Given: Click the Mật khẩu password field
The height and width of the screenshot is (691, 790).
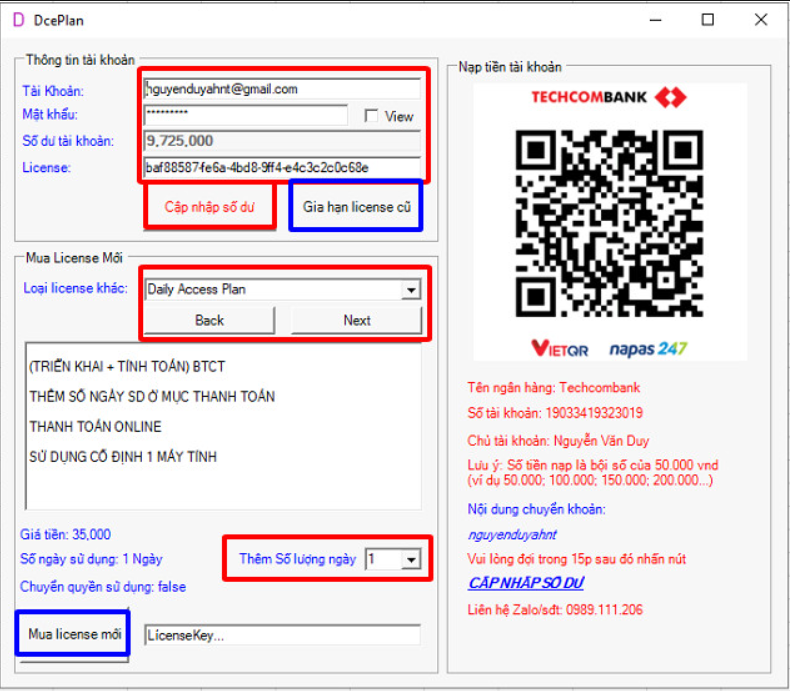Looking at the screenshot, I should click(246, 115).
